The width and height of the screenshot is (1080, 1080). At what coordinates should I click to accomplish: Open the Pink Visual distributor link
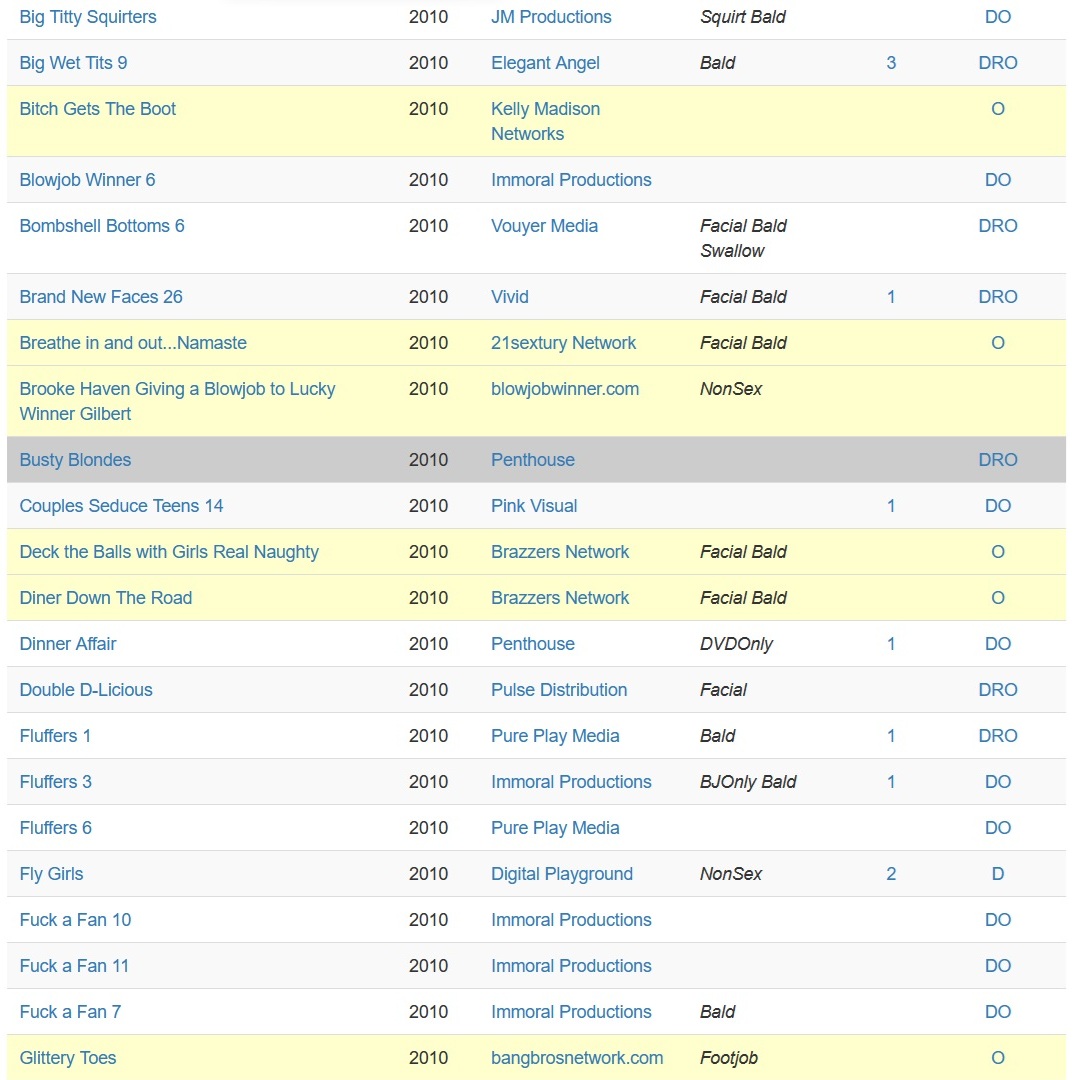534,506
